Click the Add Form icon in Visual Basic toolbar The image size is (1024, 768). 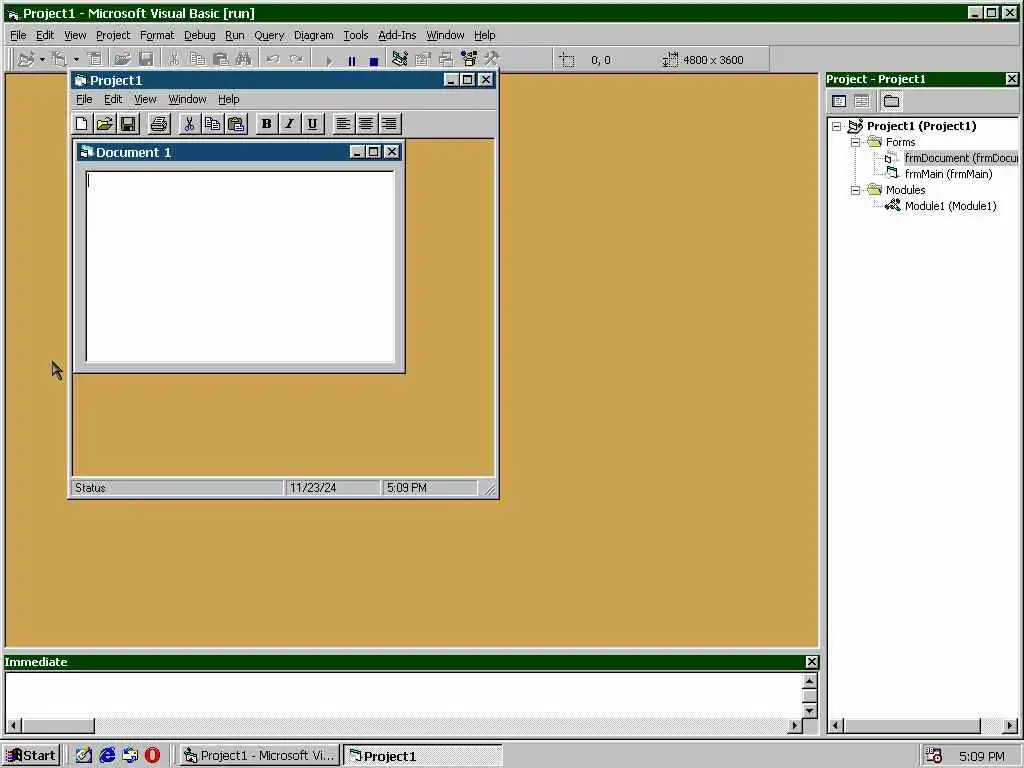coord(60,59)
